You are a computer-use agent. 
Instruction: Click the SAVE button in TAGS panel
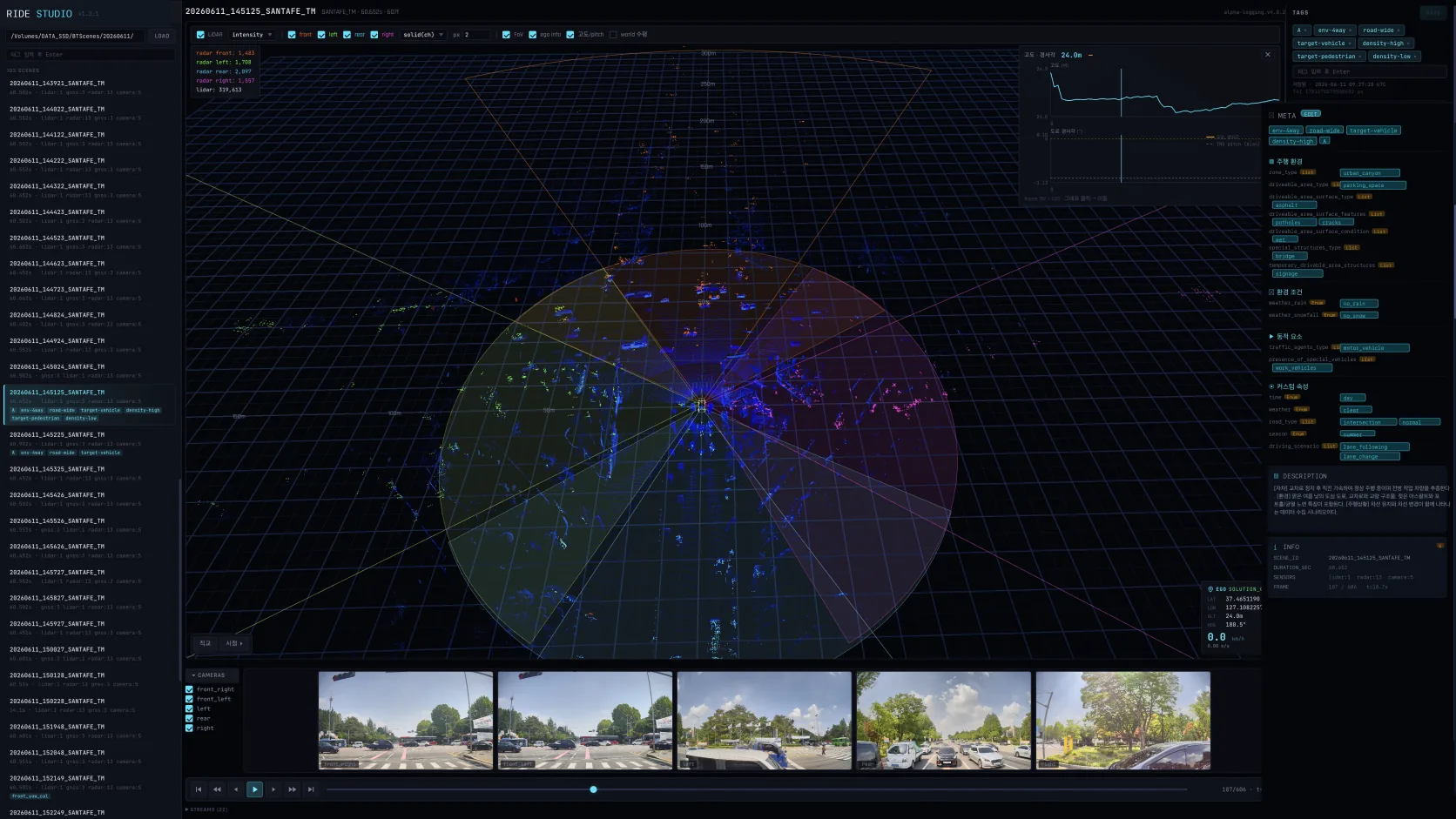point(1432,13)
